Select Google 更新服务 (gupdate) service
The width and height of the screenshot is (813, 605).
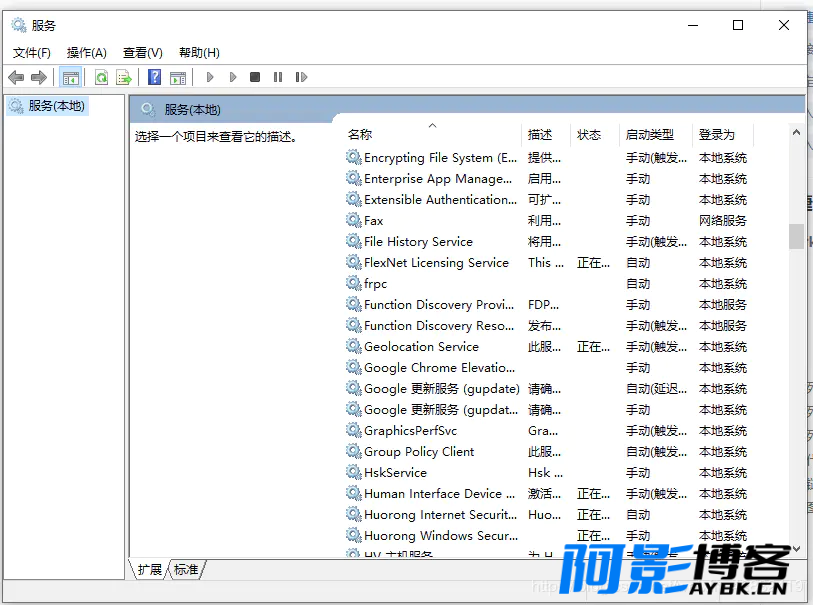[442, 389]
